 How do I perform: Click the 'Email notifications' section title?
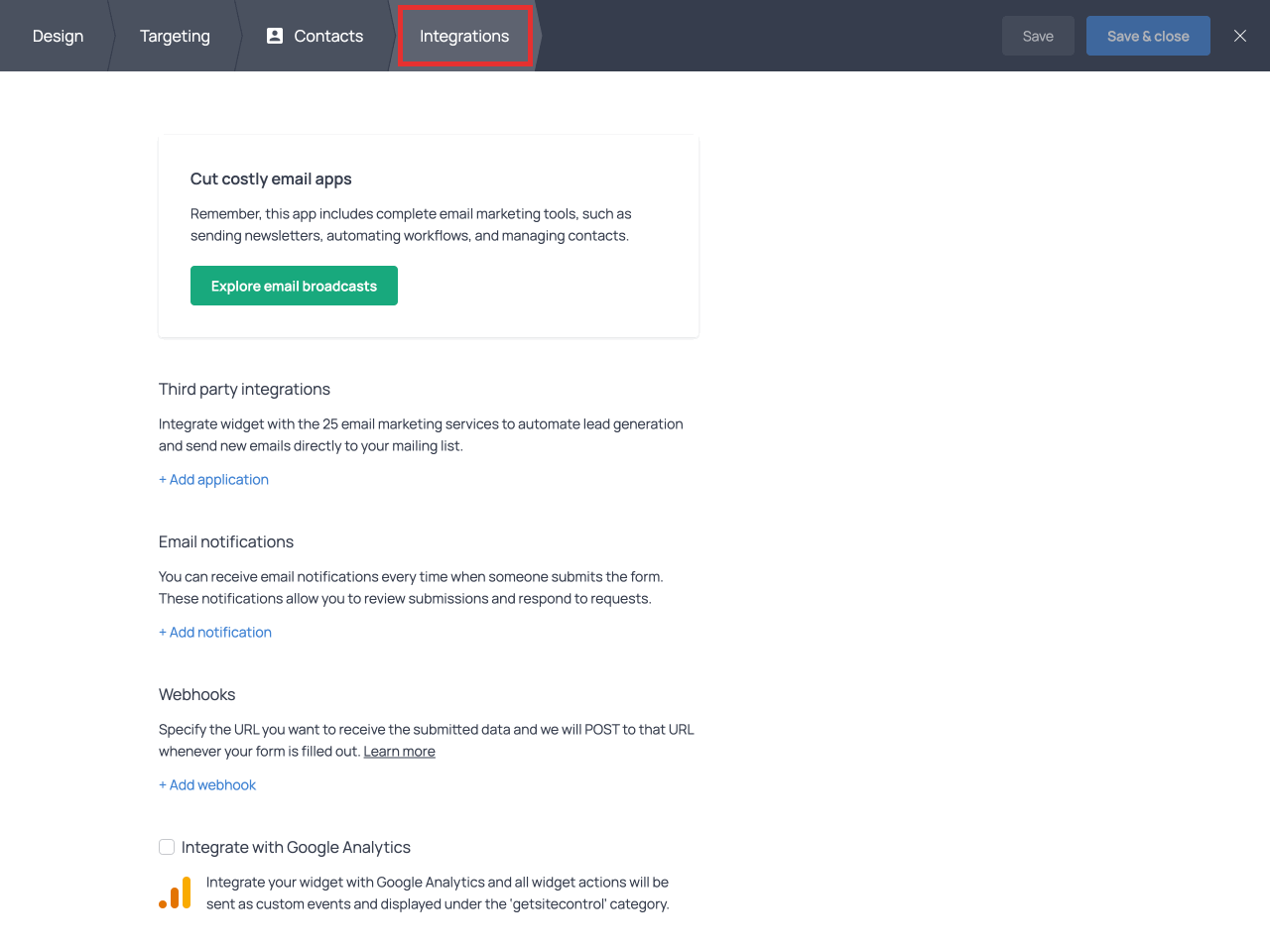click(x=226, y=541)
